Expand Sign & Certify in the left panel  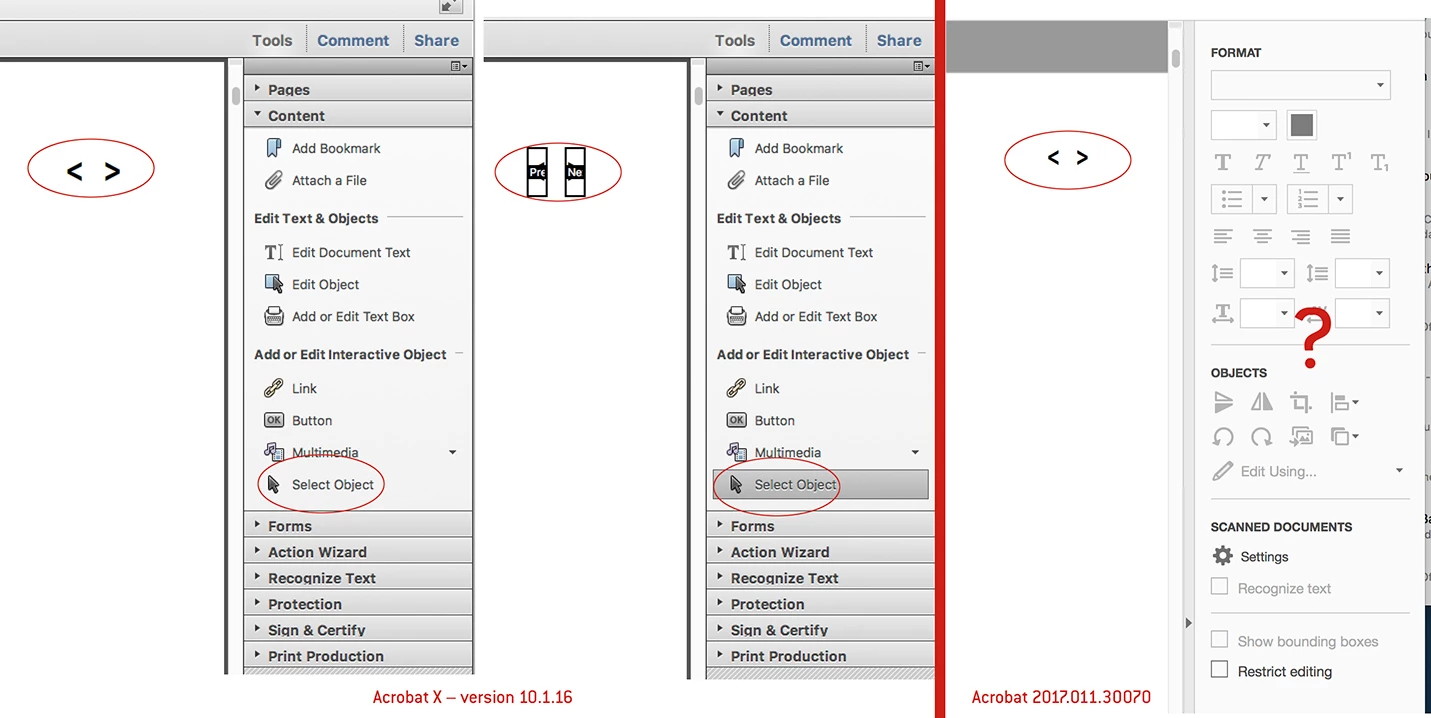point(358,629)
